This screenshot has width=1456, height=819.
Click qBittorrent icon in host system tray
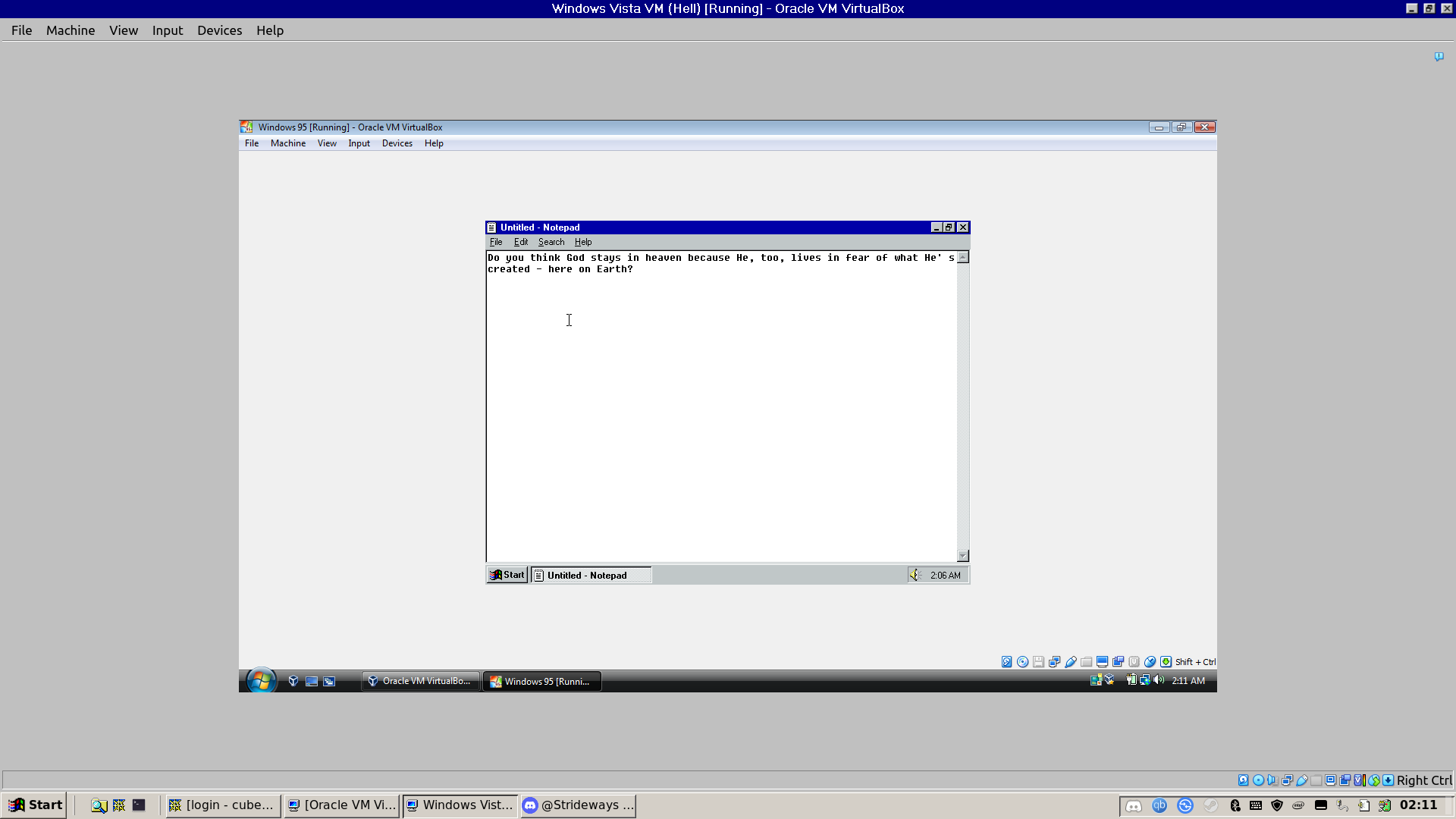[1159, 805]
